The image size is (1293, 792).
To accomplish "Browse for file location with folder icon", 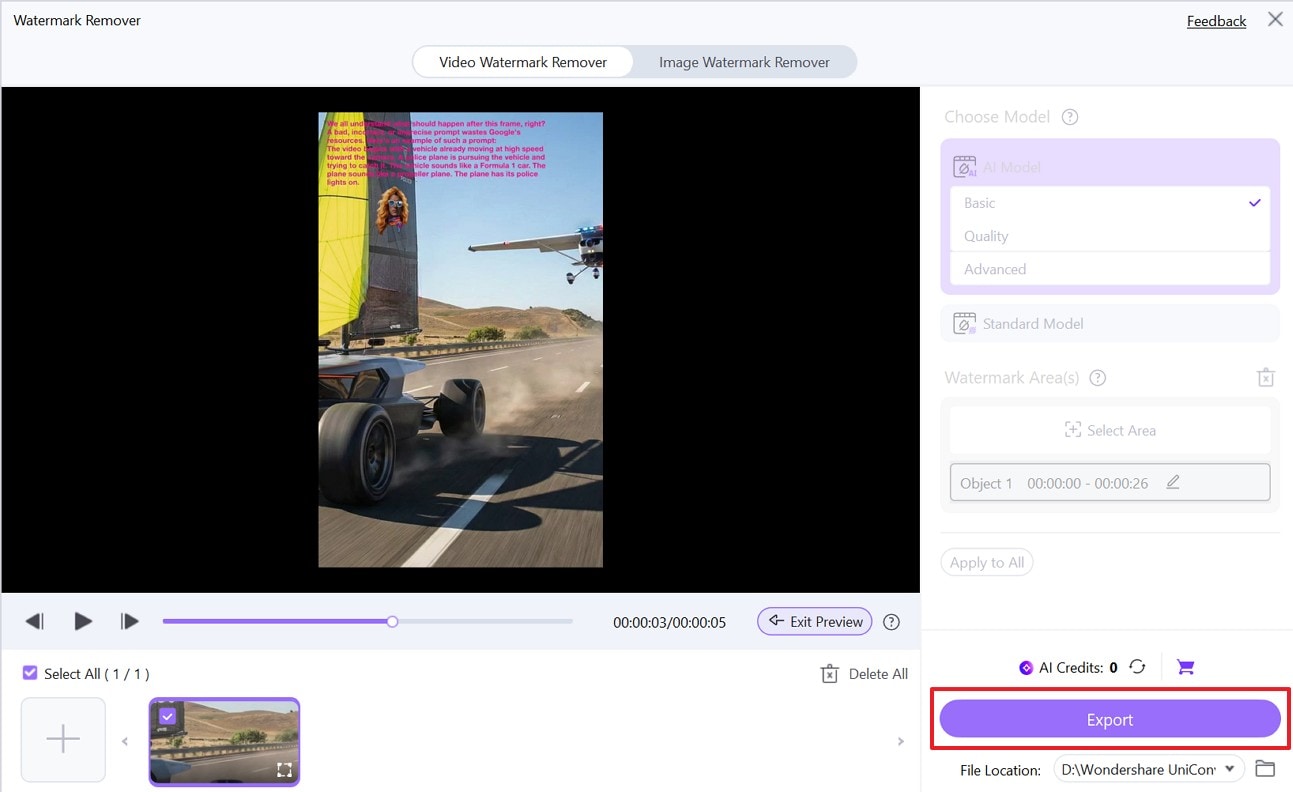I will tap(1264, 769).
